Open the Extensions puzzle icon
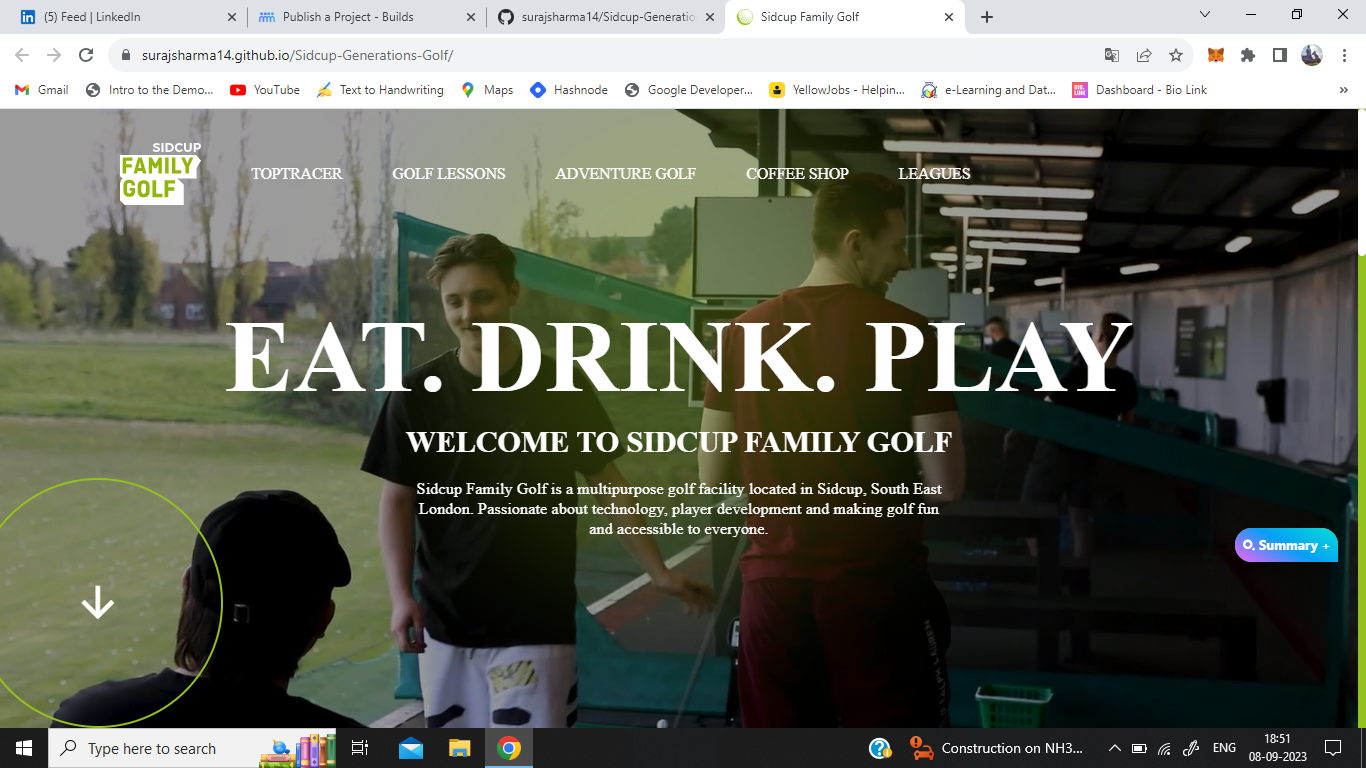 pos(1248,55)
